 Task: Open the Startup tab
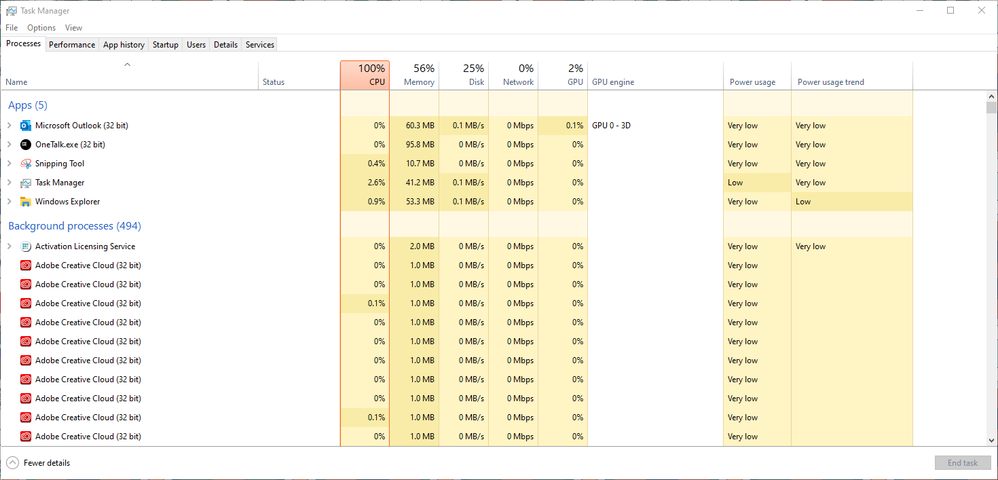165,45
